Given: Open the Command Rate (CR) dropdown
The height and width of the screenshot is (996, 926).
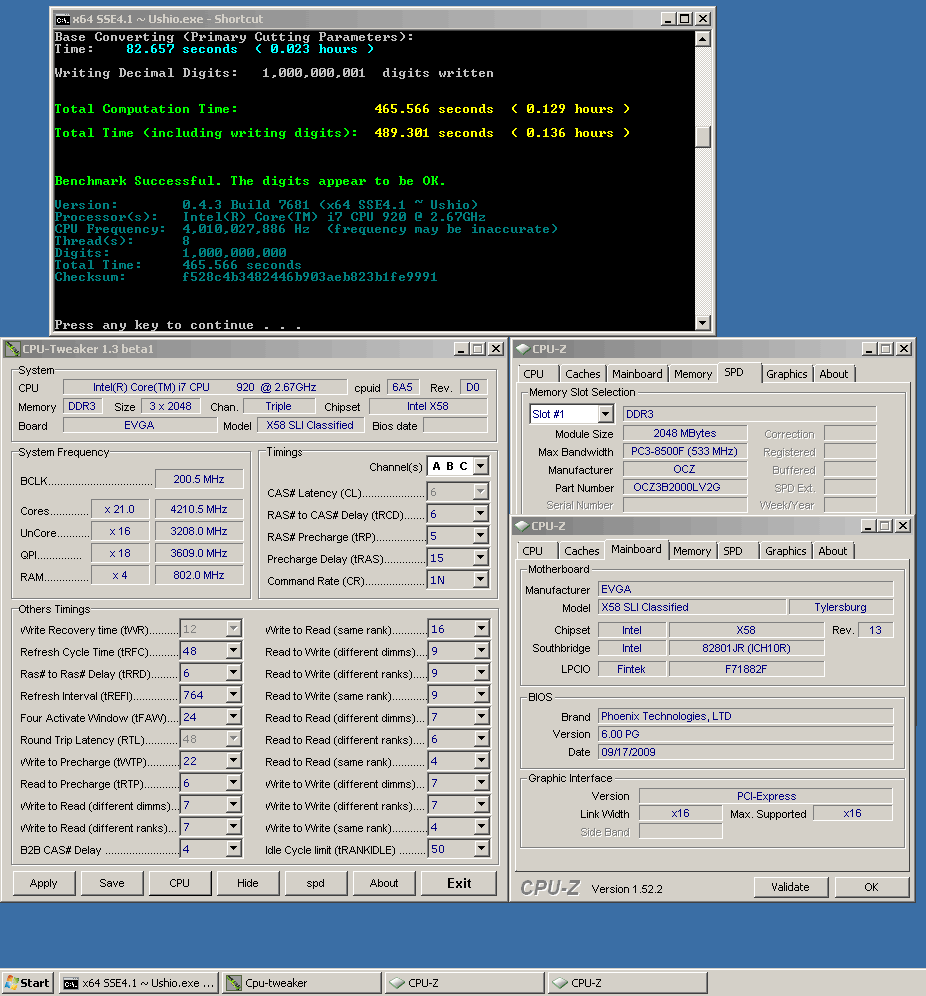Looking at the screenshot, I should coord(481,580).
